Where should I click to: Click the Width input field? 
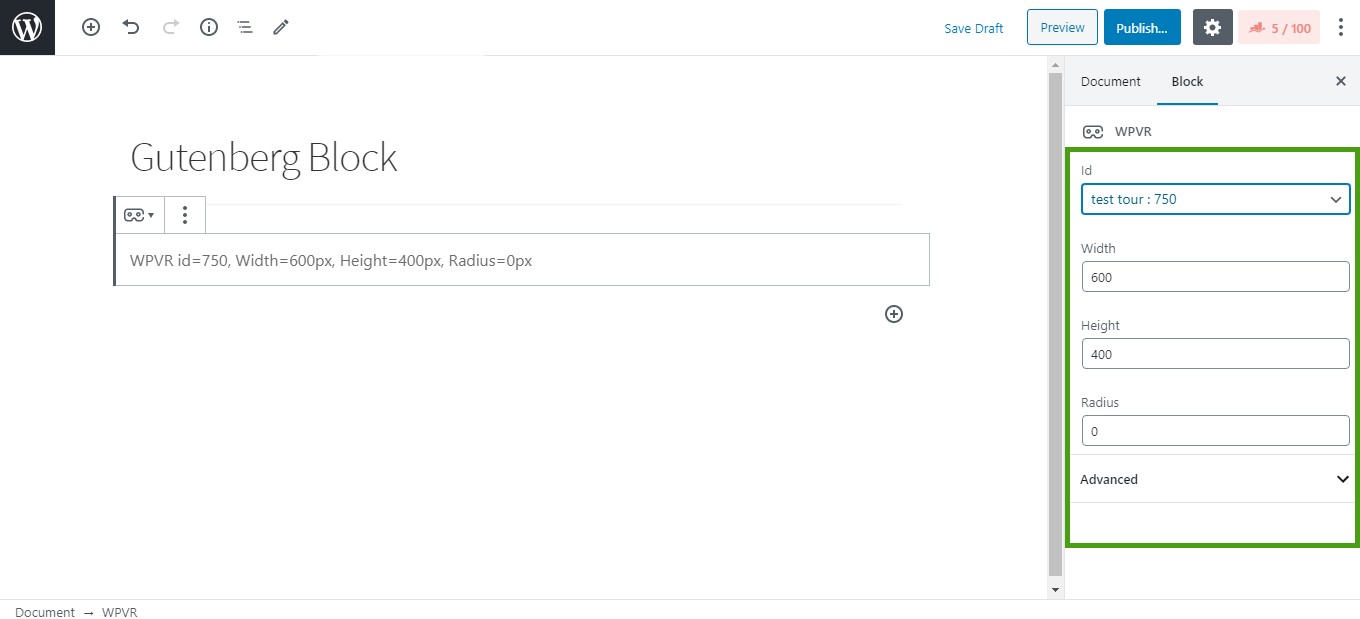click(x=1215, y=277)
